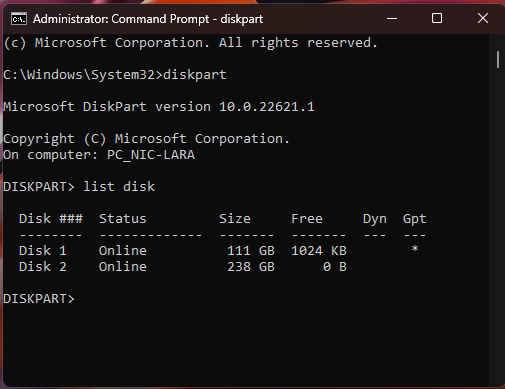Minimize the Command Prompt window
505x389 pixels.
[x=392, y=18]
